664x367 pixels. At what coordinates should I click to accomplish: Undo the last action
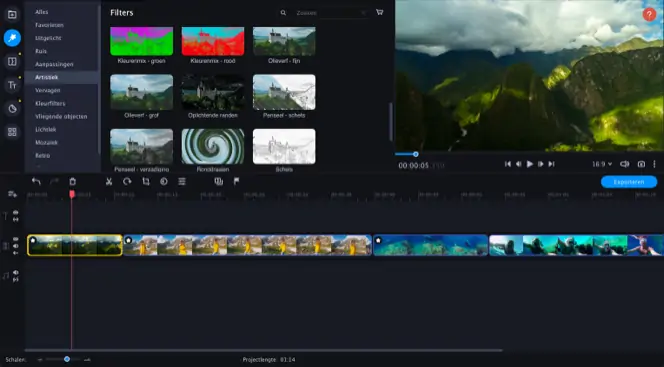(x=36, y=182)
